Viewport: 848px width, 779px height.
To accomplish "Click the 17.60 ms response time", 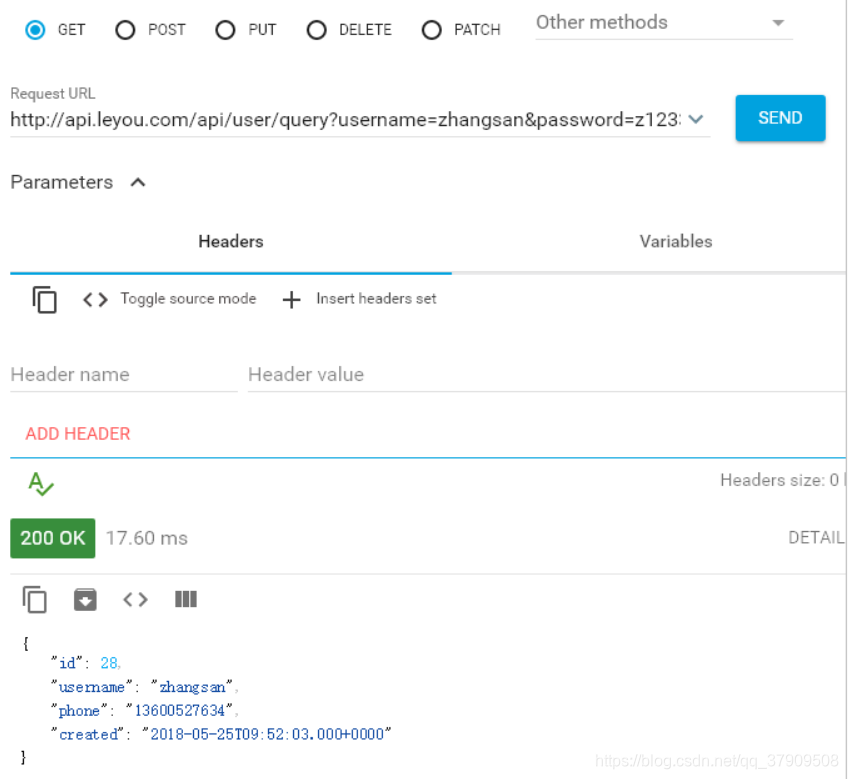I will pos(147,538).
